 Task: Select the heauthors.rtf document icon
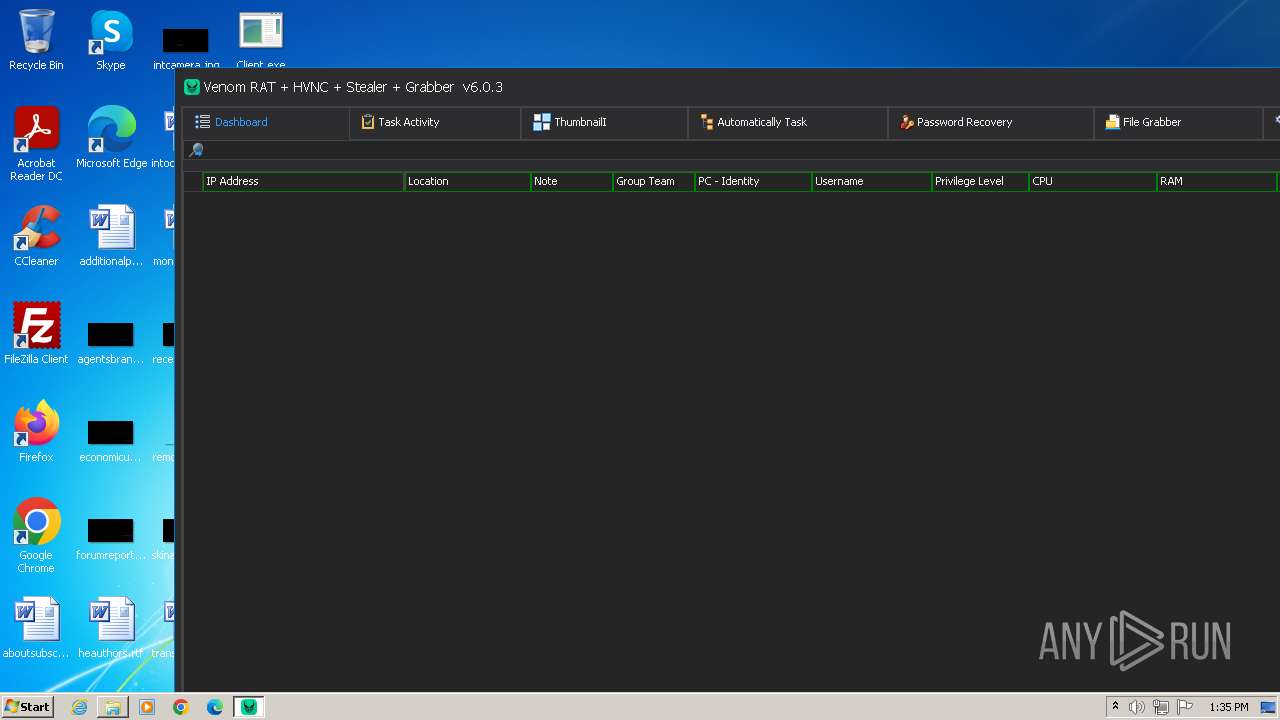111,628
